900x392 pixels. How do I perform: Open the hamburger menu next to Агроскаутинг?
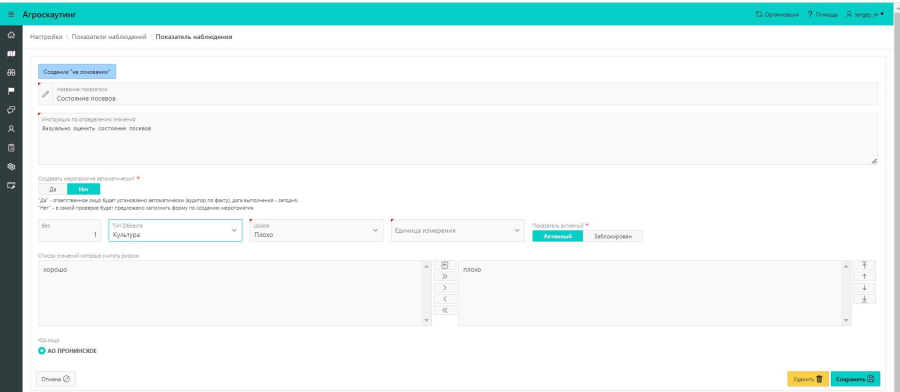tap(11, 14)
